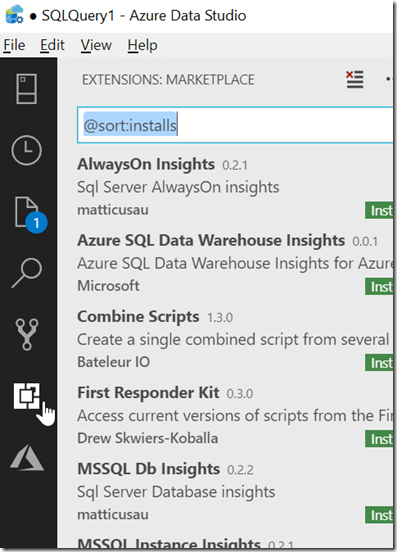Click the Bateleur IO publisher name
Viewport: 397px width, 552px height.
114,362
